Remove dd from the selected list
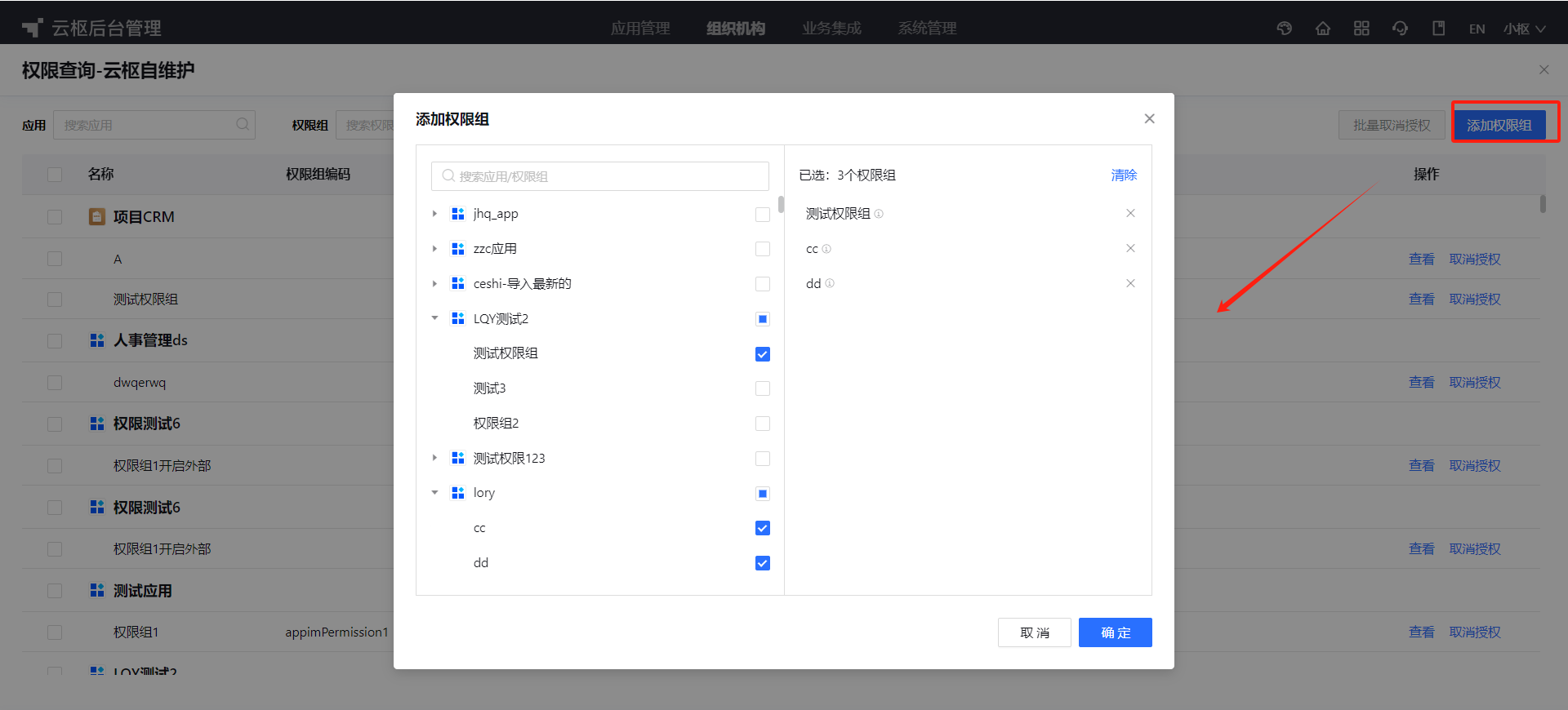The height and width of the screenshot is (710, 1568). [1130, 283]
